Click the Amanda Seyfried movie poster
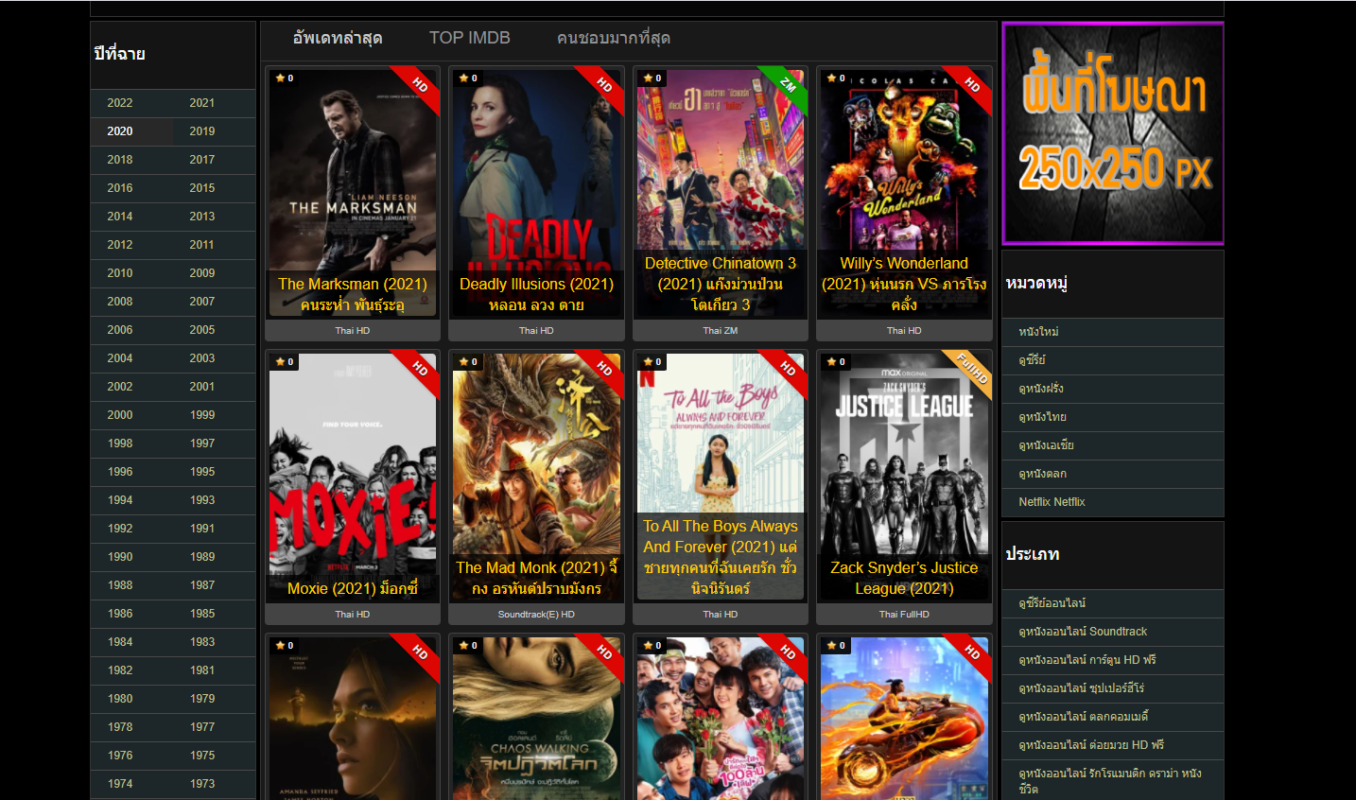Image resolution: width=1356 pixels, height=800 pixels. [352, 718]
